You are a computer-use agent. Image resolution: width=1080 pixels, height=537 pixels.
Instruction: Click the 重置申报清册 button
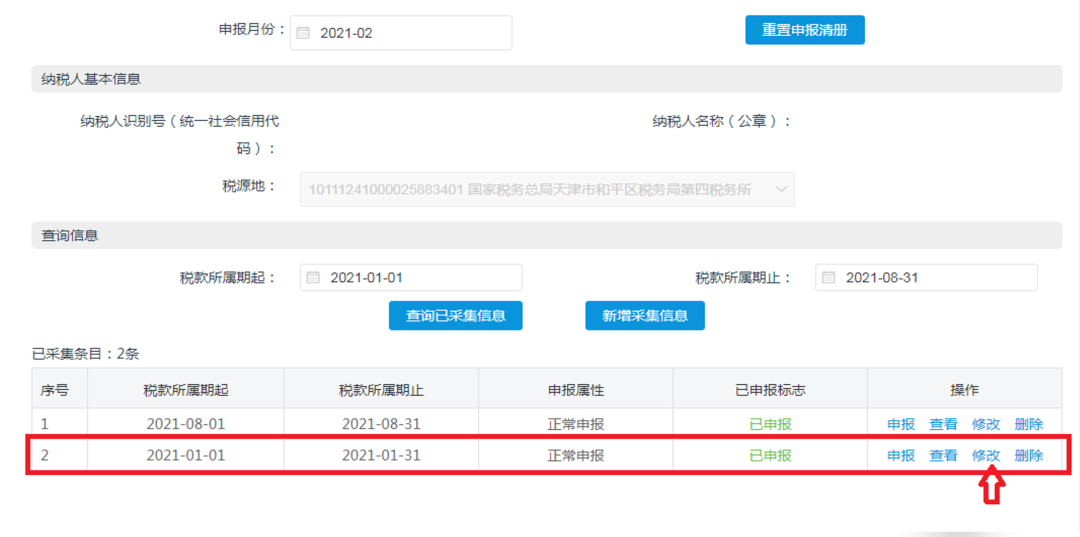804,30
